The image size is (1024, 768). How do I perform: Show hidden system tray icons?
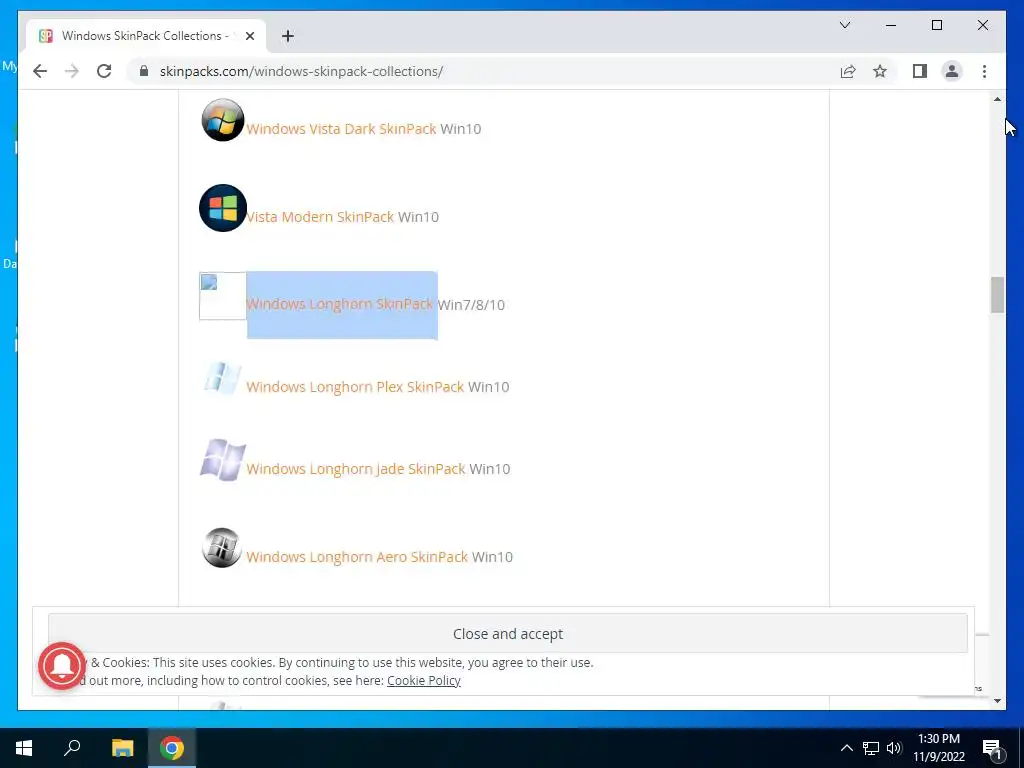point(846,748)
